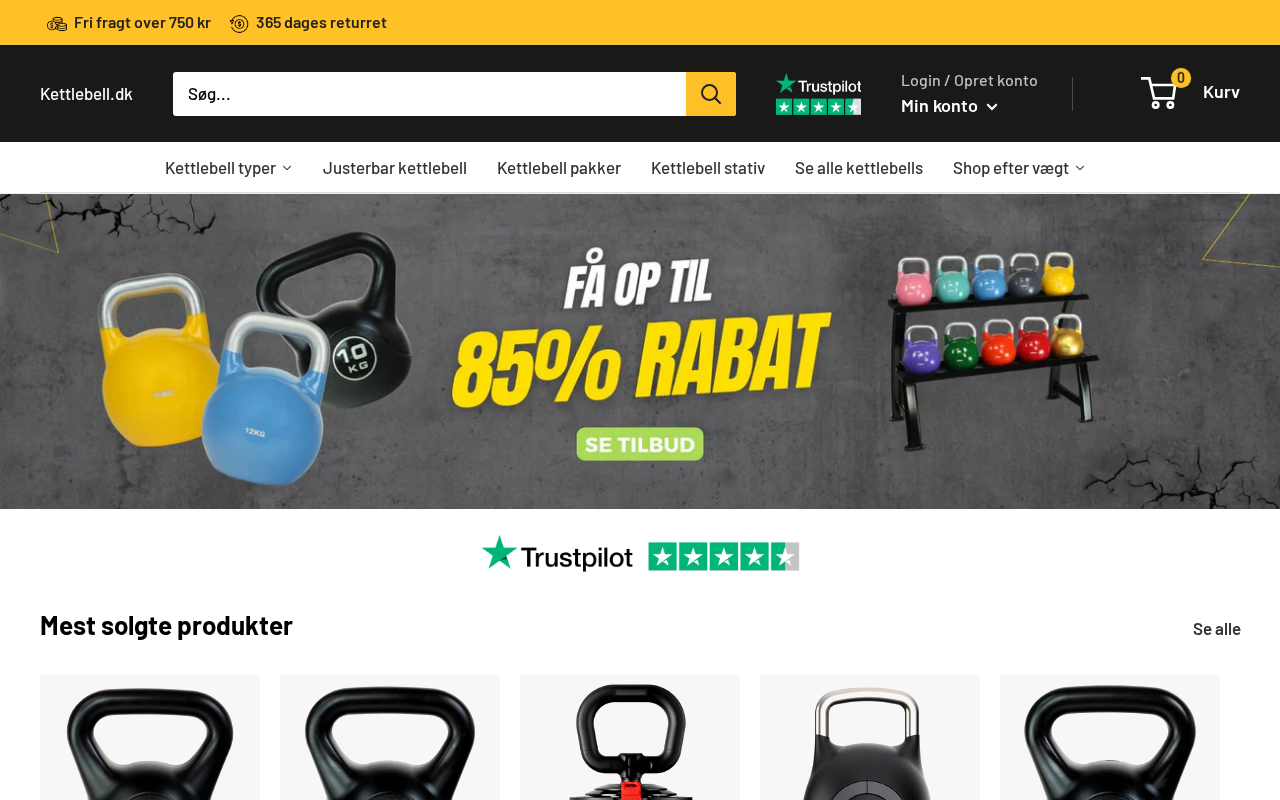
Task: Click the green SE TILBUD button
Action: 640,444
